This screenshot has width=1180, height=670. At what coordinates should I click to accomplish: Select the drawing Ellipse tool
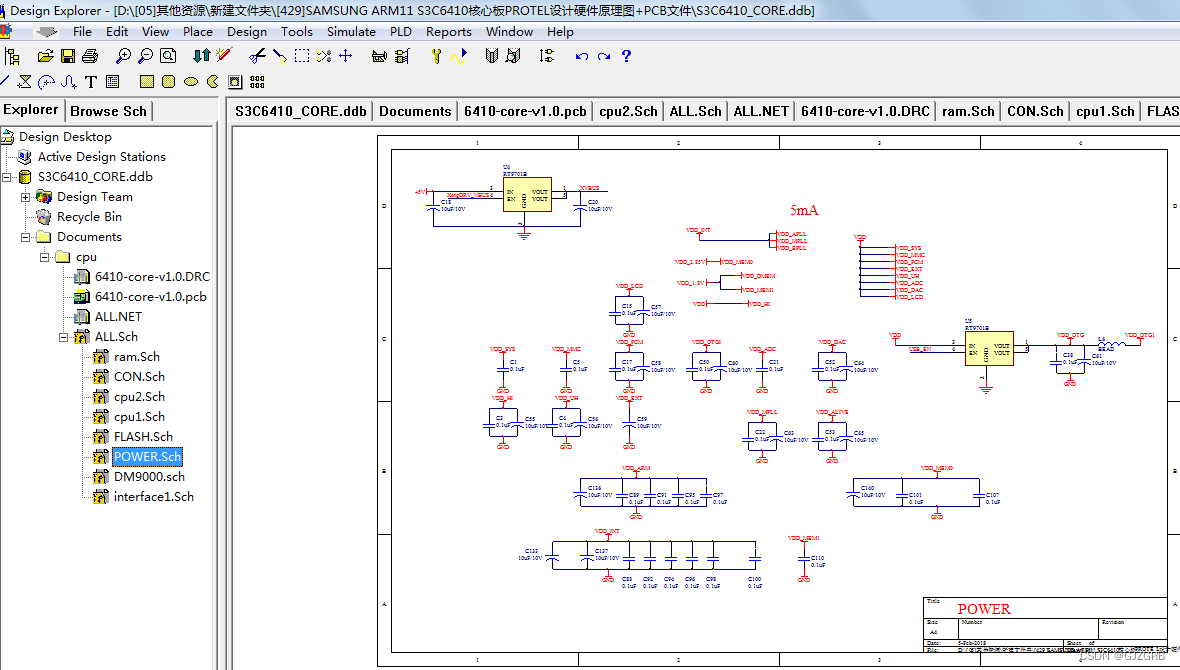click(190, 81)
